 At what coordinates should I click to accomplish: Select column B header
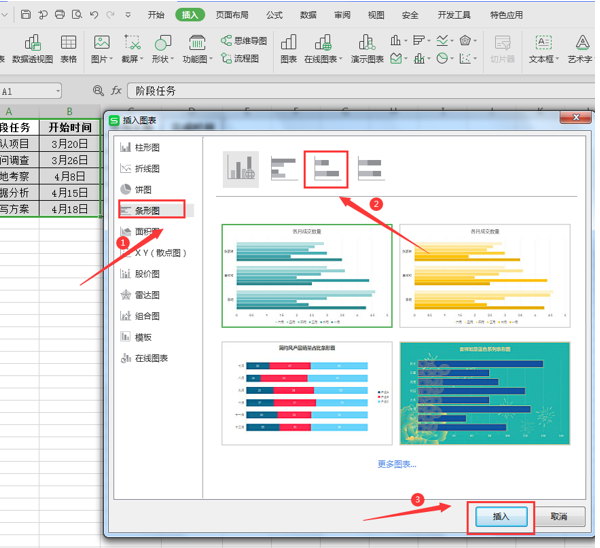pyautogui.click(x=70, y=111)
